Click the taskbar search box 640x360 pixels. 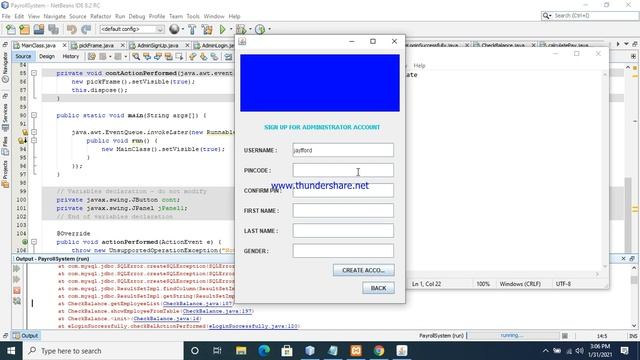coord(103,351)
